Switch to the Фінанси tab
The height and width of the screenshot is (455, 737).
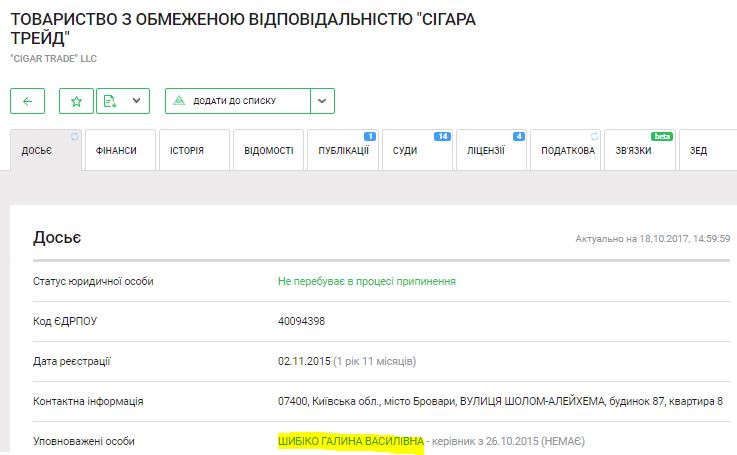(116, 151)
